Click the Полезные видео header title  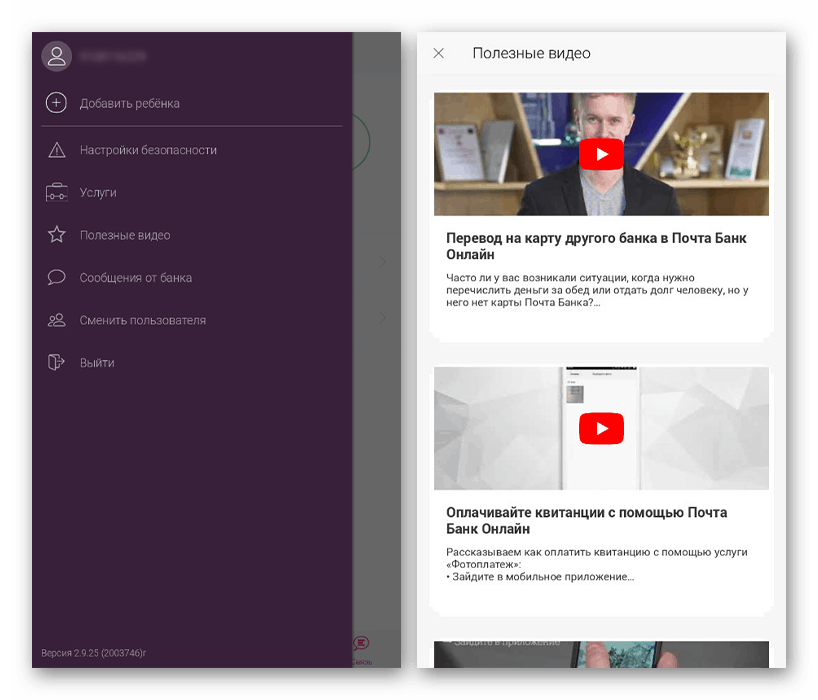pos(531,53)
